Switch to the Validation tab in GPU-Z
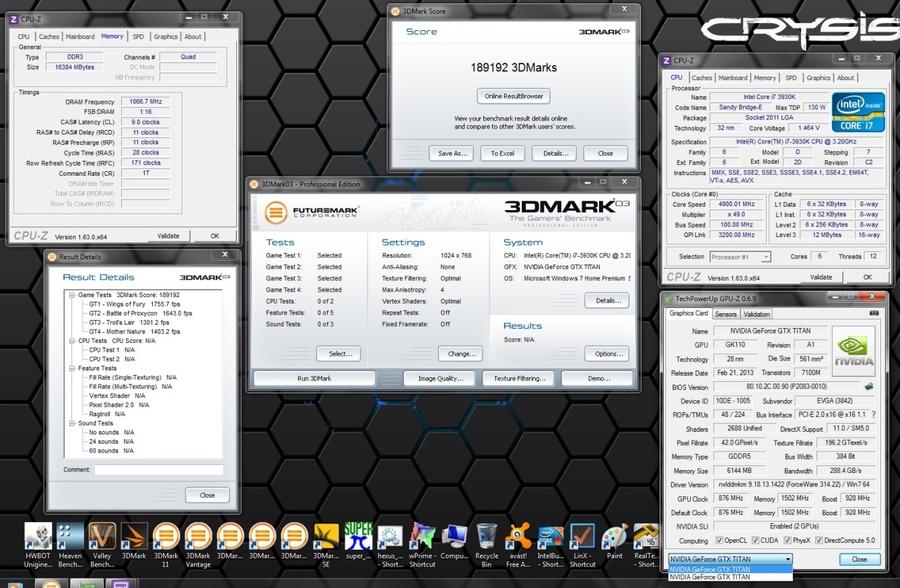This screenshot has width=900, height=588. pyautogui.click(x=757, y=314)
